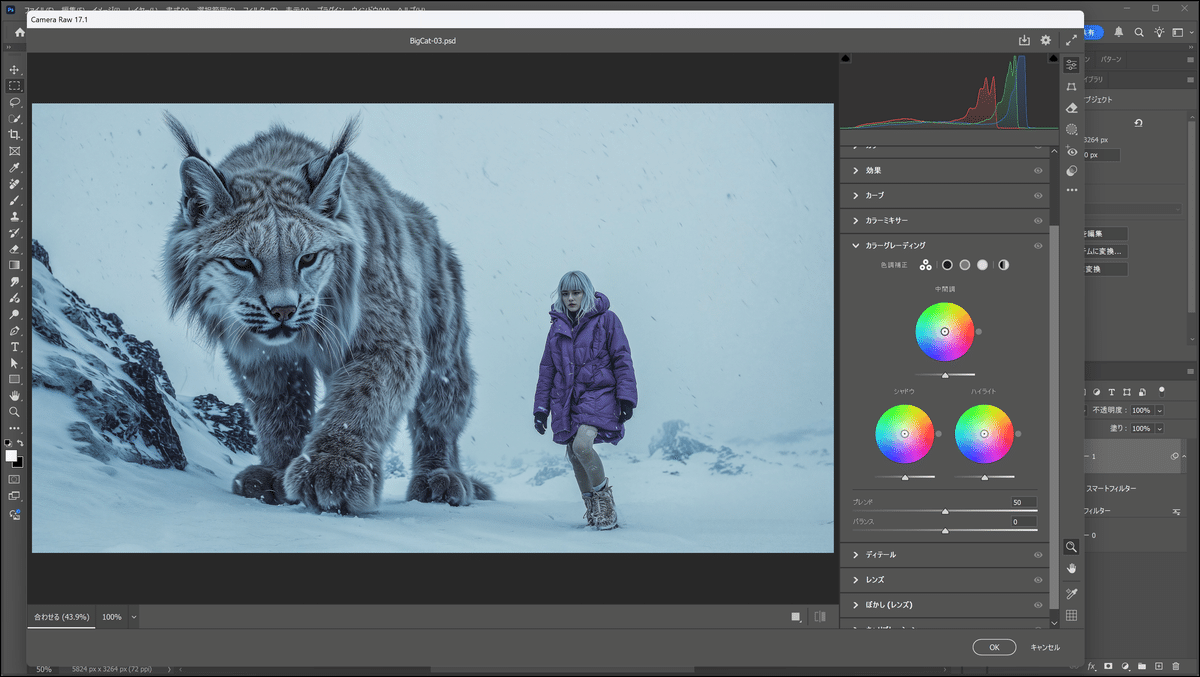Toggle Camera Raw full screen mode icon
Image resolution: width=1200 pixels, height=677 pixels.
pyautogui.click(x=1071, y=41)
